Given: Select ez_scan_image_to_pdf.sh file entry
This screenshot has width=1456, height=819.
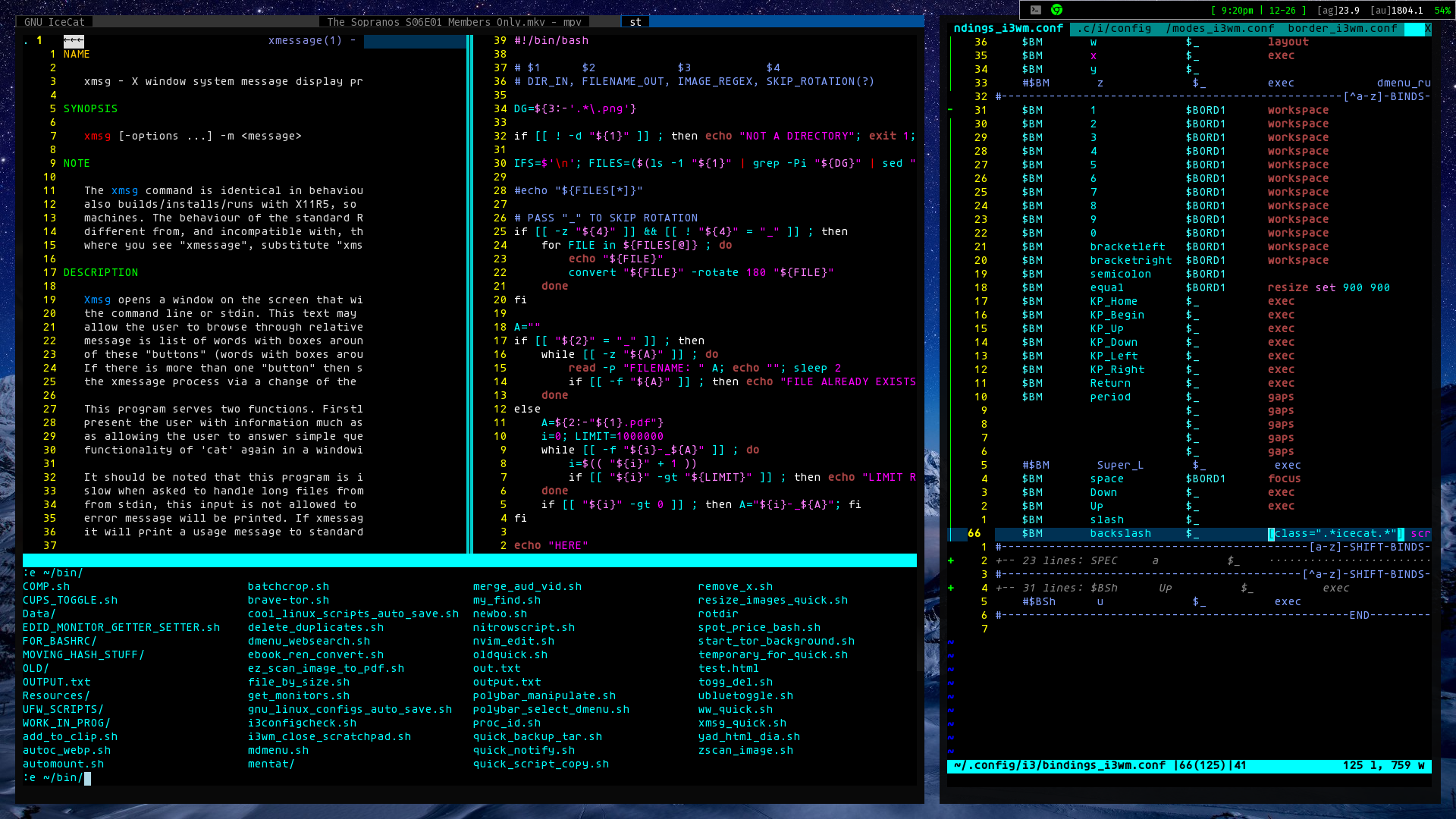Looking at the screenshot, I should (x=326, y=669).
